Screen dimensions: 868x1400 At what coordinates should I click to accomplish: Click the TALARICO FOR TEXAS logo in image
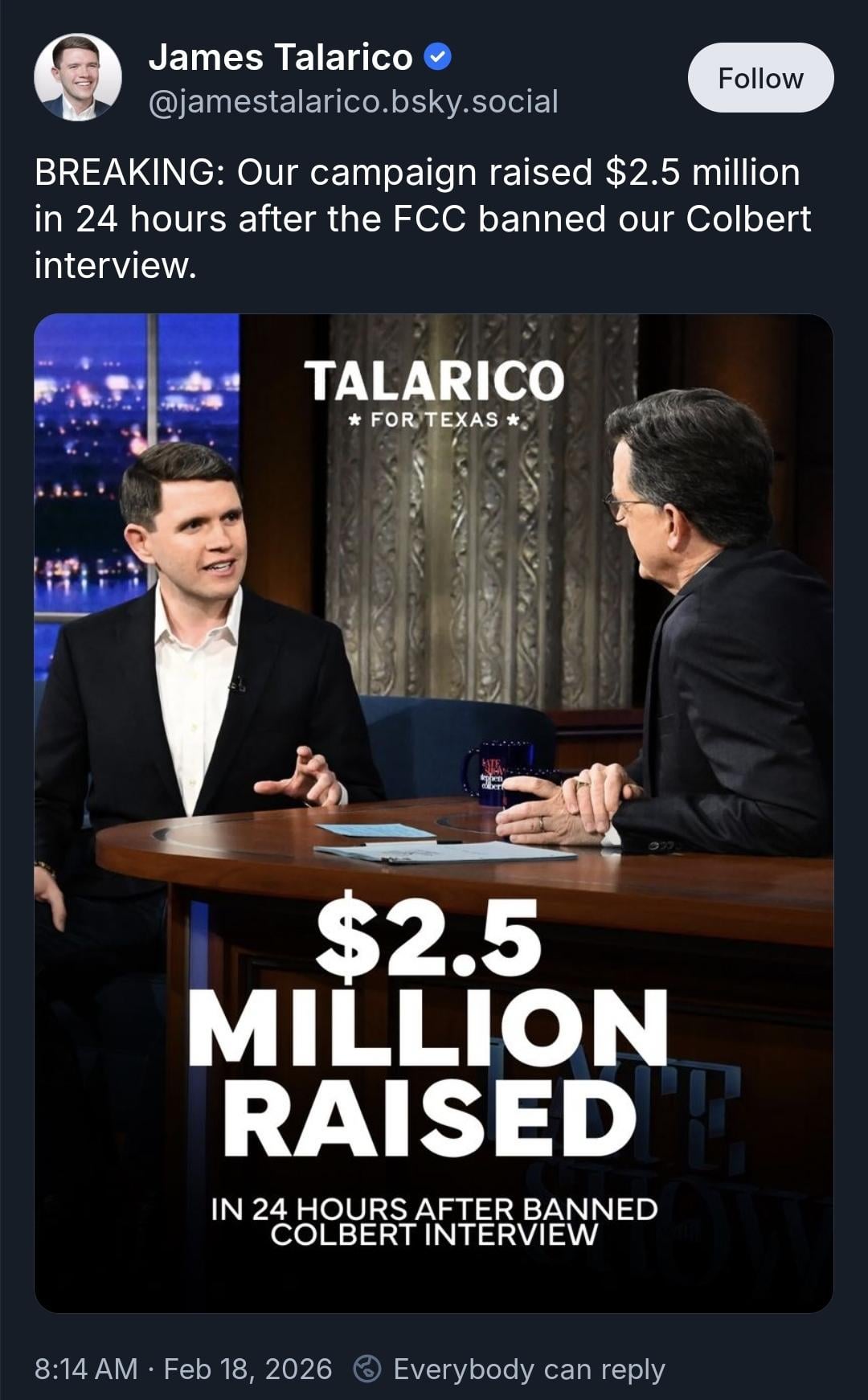pyautogui.click(x=434, y=391)
